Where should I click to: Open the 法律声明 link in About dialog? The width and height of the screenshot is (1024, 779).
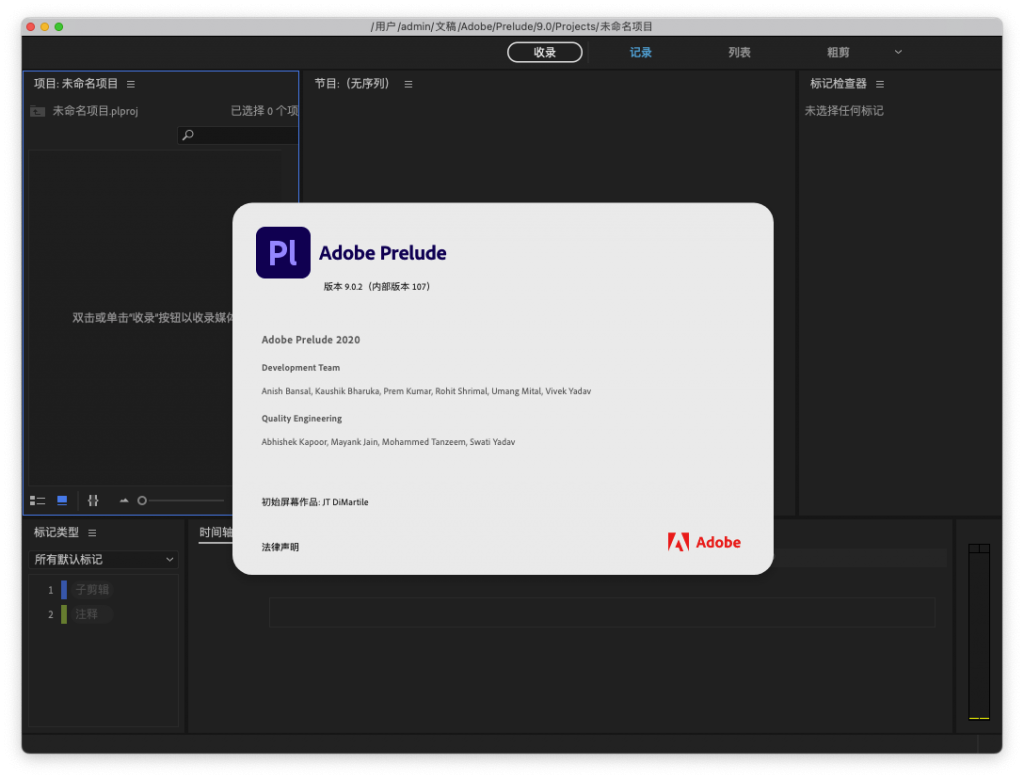coord(280,547)
